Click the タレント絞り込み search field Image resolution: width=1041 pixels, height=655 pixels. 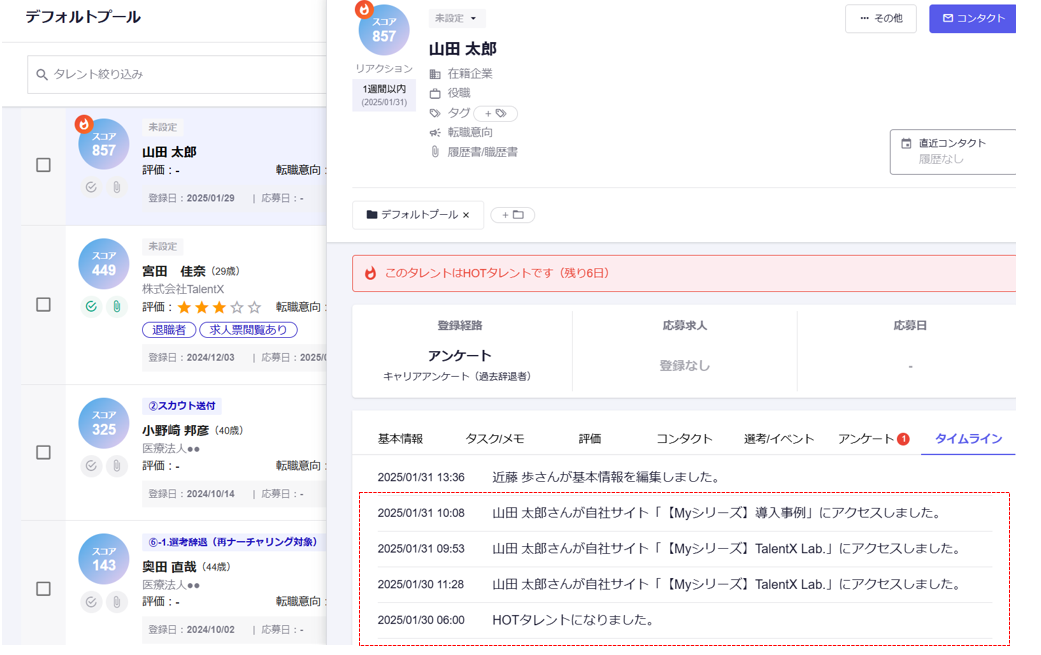coord(180,74)
